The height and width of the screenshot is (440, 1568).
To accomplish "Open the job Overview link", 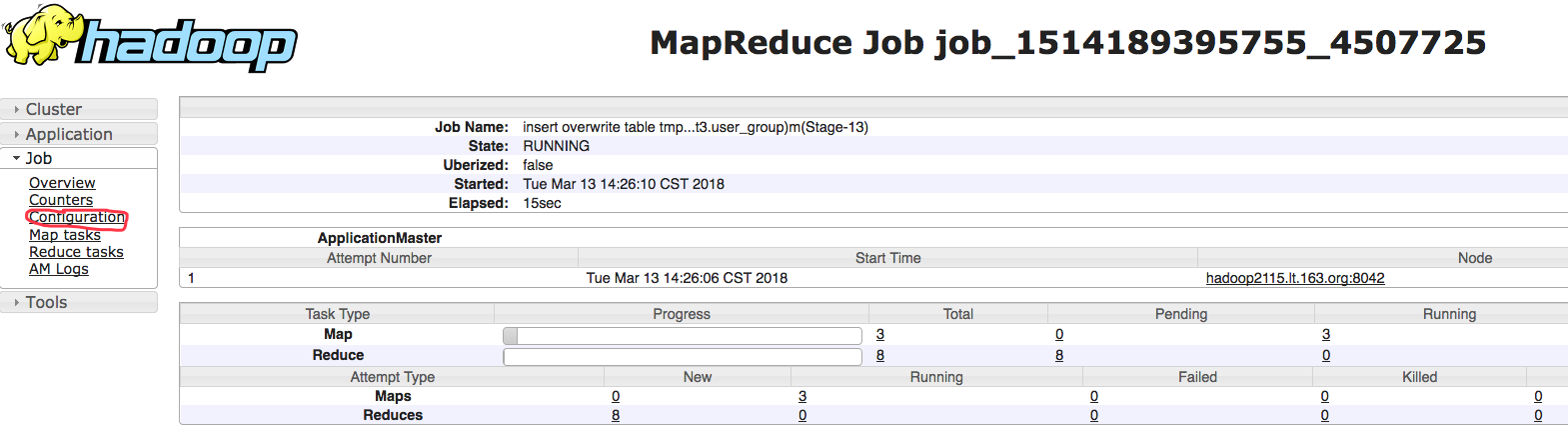I will (x=62, y=183).
